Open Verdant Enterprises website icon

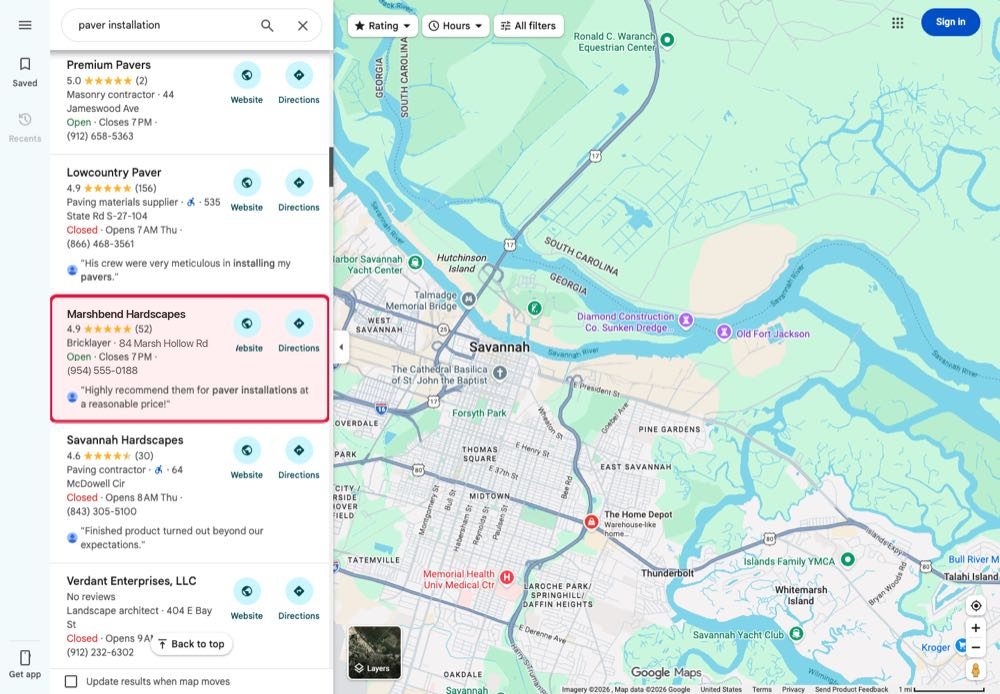(x=247, y=591)
